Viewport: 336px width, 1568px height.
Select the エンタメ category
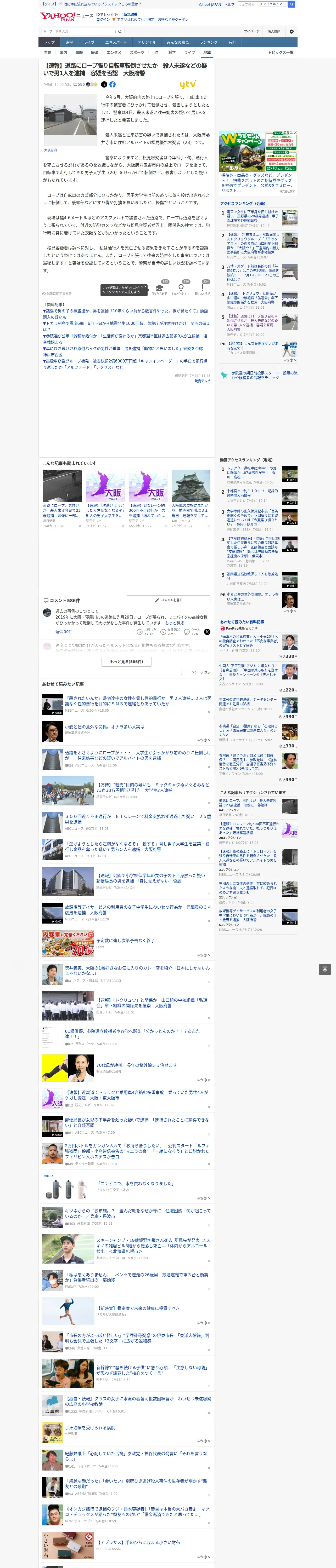pyautogui.click(x=114, y=52)
